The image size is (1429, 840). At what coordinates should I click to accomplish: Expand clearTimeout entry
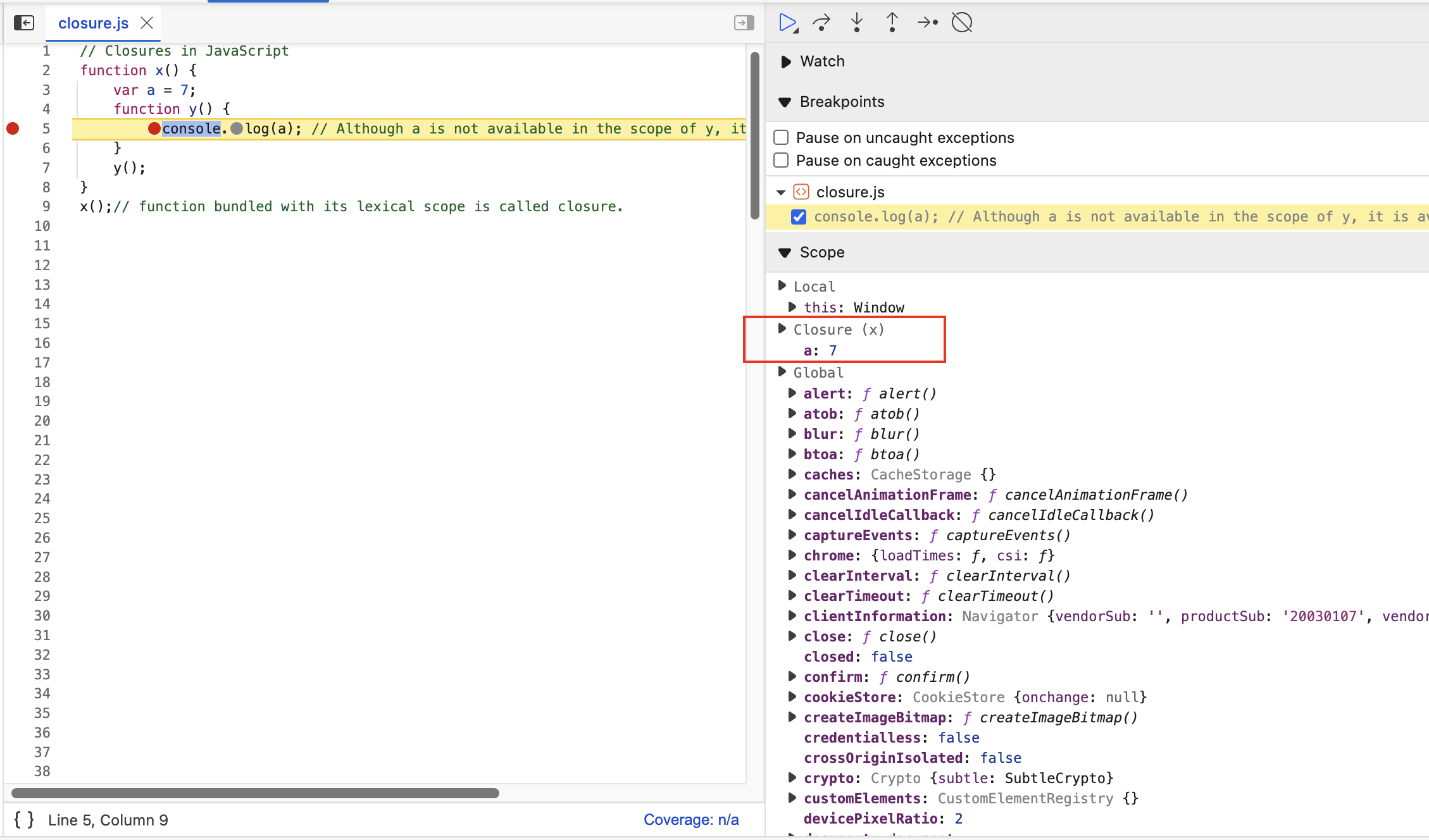pos(792,595)
